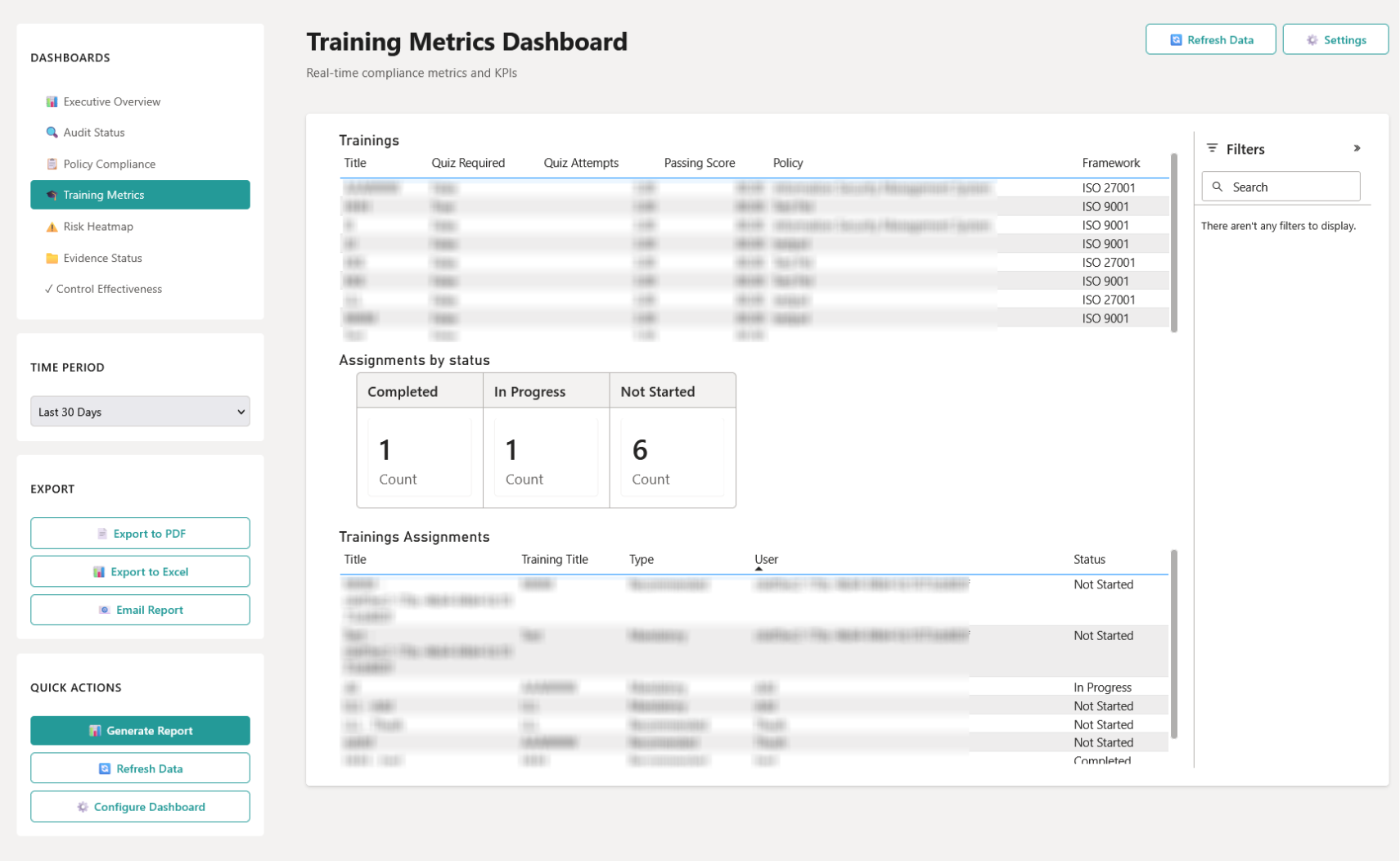Click the In Progress status cell in assignments
The height and width of the screenshot is (861, 1400).
(1102, 687)
